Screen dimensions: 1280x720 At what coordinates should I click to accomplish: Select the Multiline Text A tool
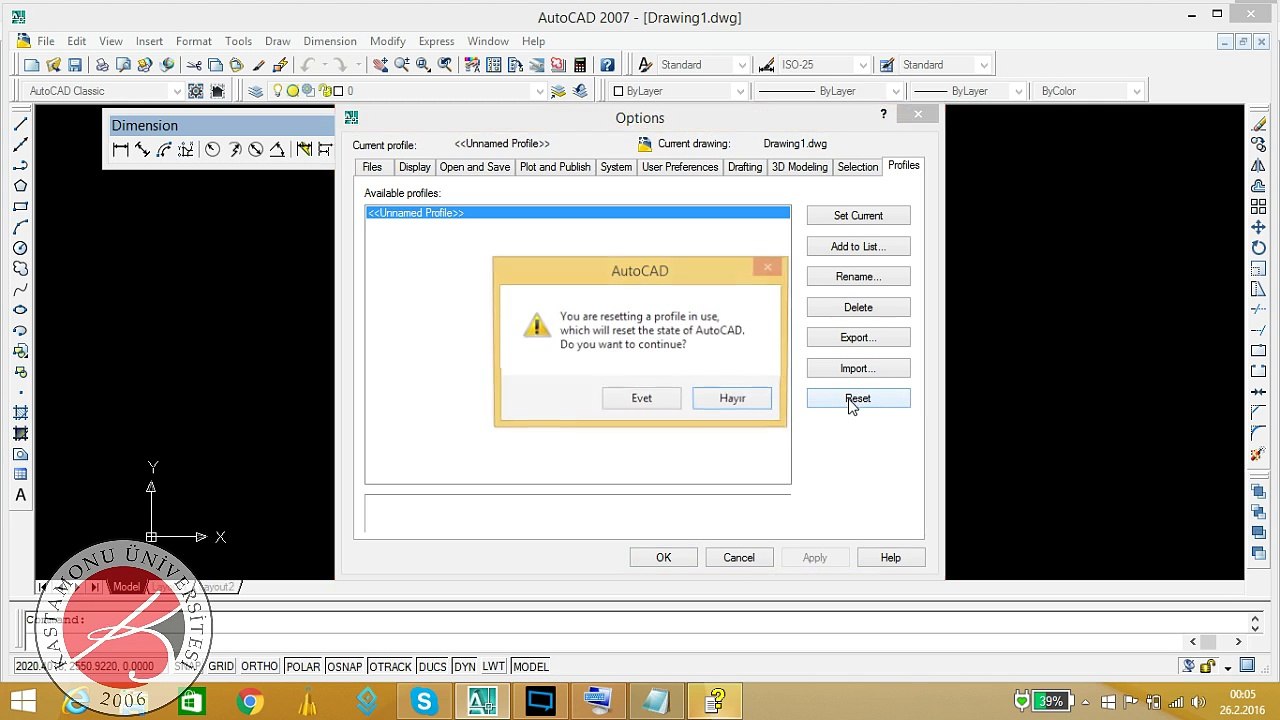tap(20, 495)
